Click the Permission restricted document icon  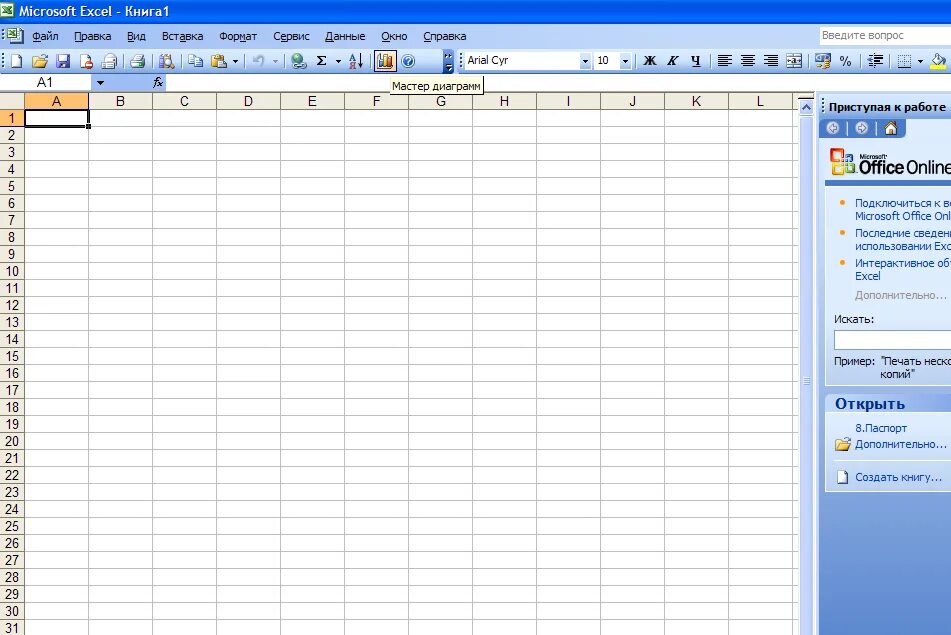click(86, 61)
